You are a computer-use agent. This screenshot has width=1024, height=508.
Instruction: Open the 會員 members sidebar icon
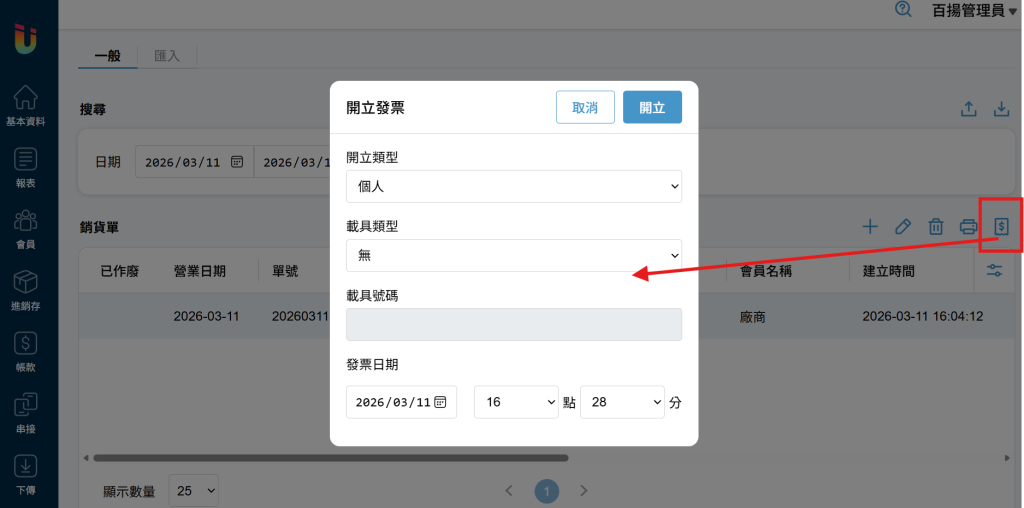pos(26,228)
